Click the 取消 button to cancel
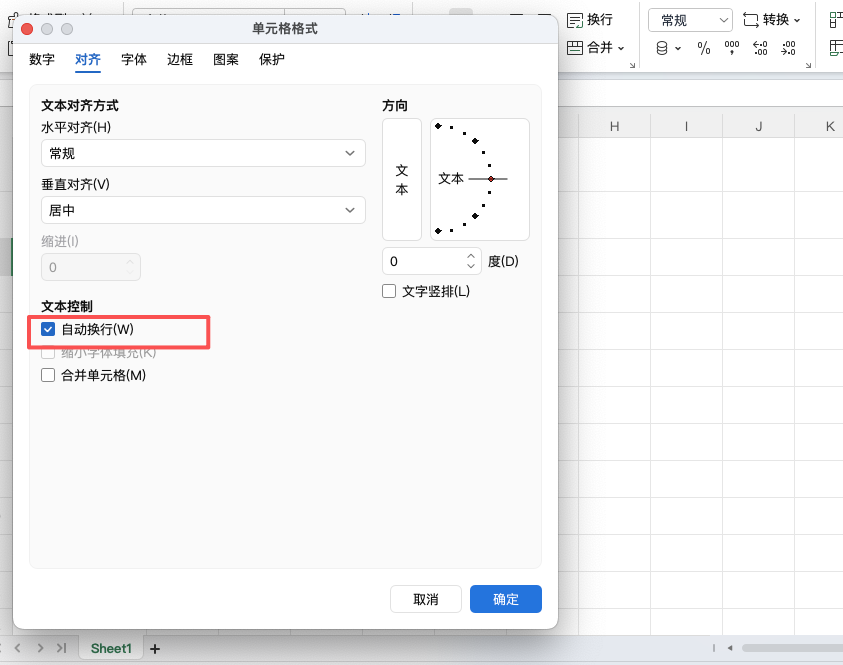843x665 pixels. click(x=426, y=599)
